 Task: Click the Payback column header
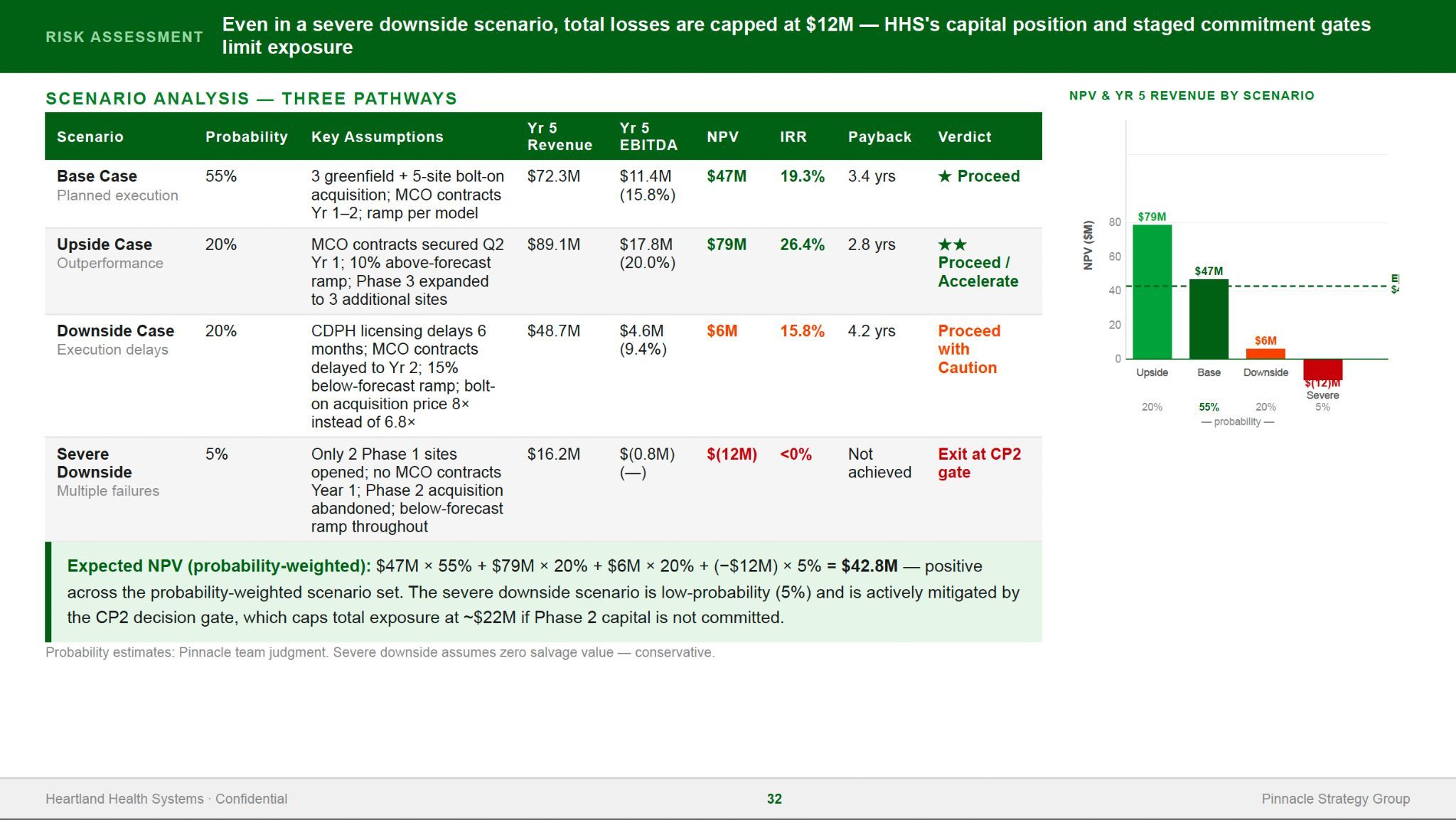click(879, 136)
